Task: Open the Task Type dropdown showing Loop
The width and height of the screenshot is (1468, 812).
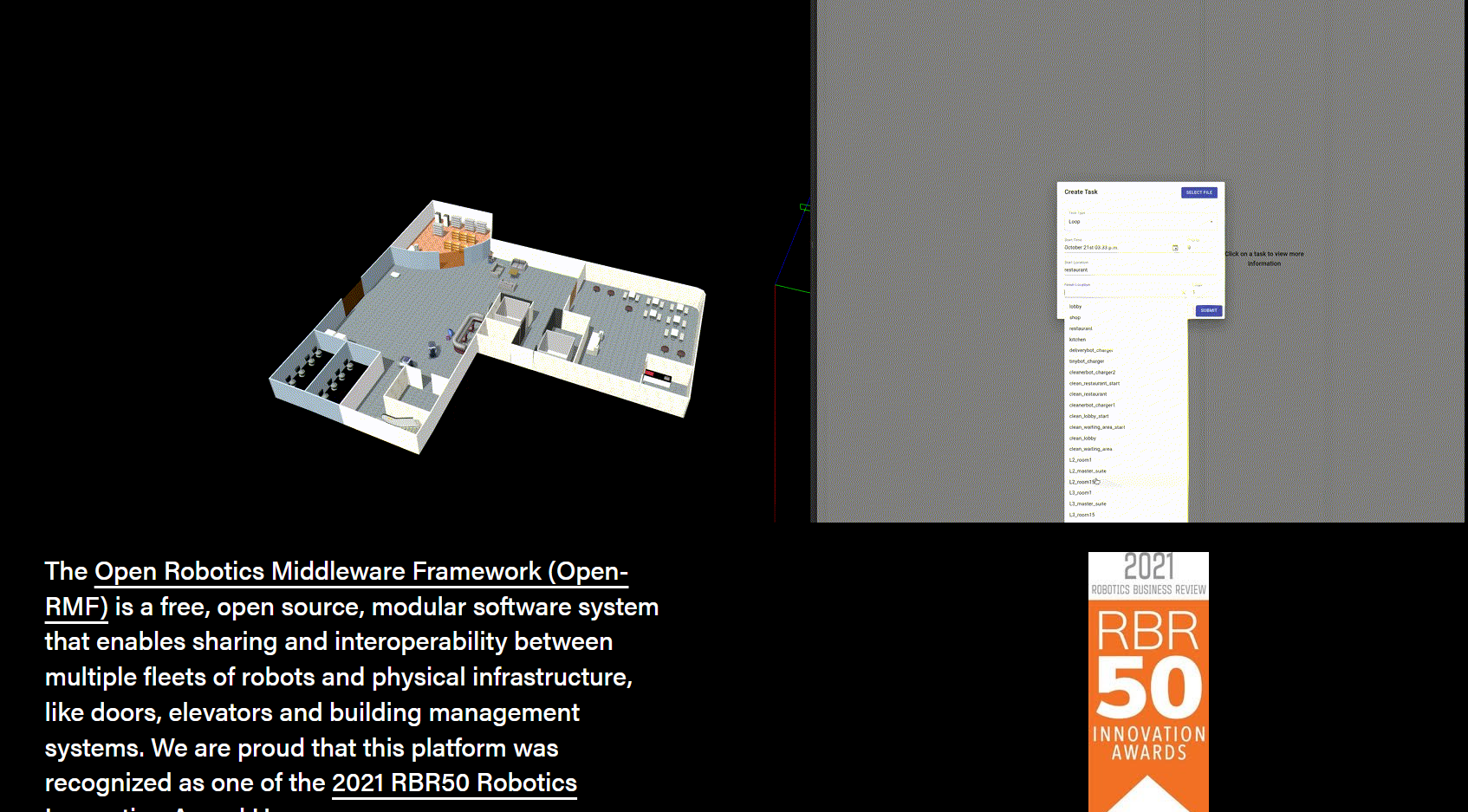Action: click(1140, 222)
